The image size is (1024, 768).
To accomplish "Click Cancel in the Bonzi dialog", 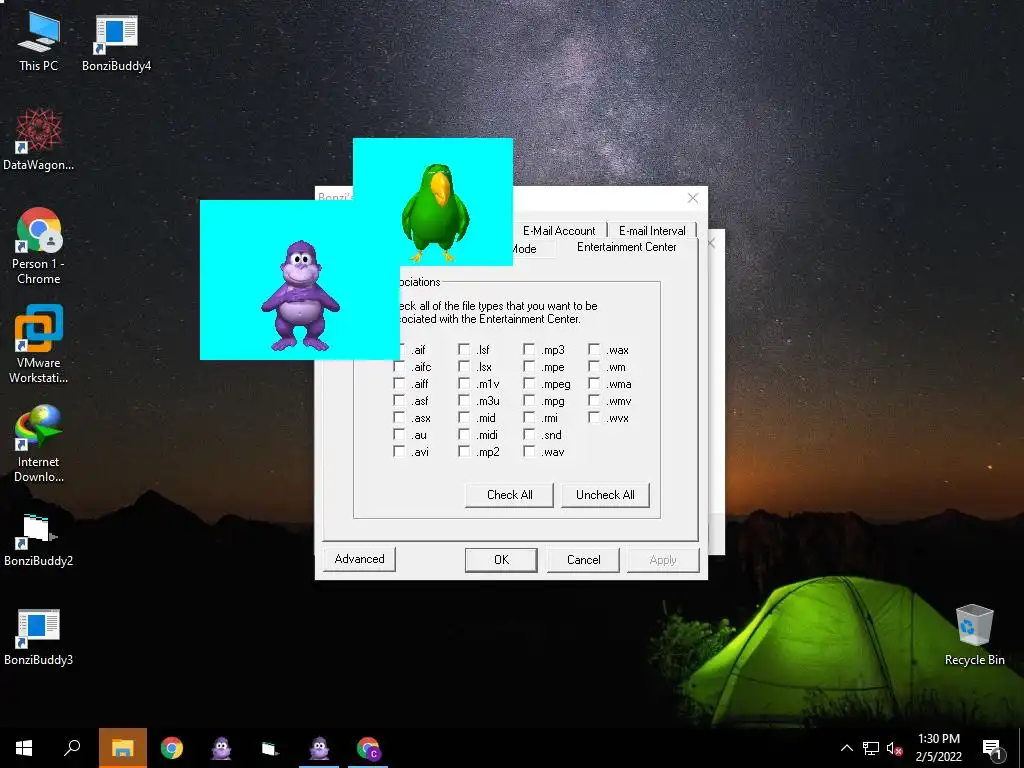I will coord(583,560).
